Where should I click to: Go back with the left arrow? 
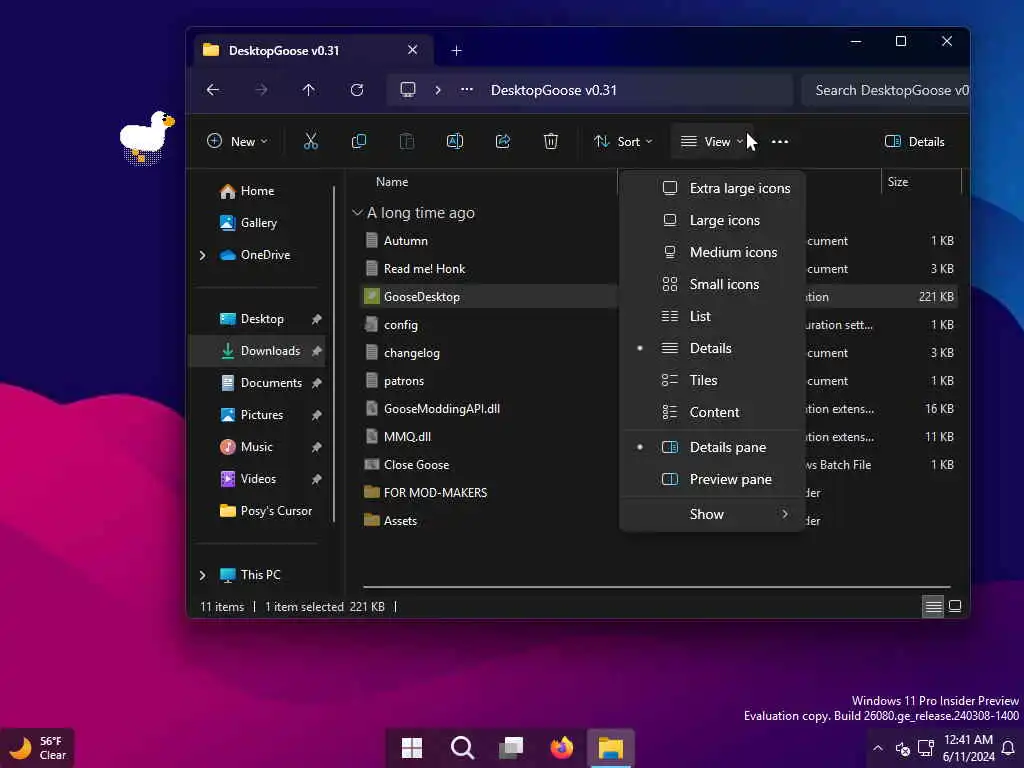pos(213,90)
